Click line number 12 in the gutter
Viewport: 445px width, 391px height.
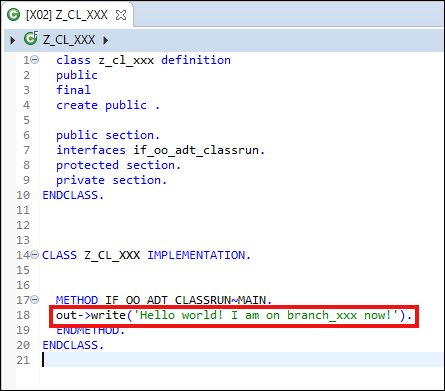click(23, 225)
